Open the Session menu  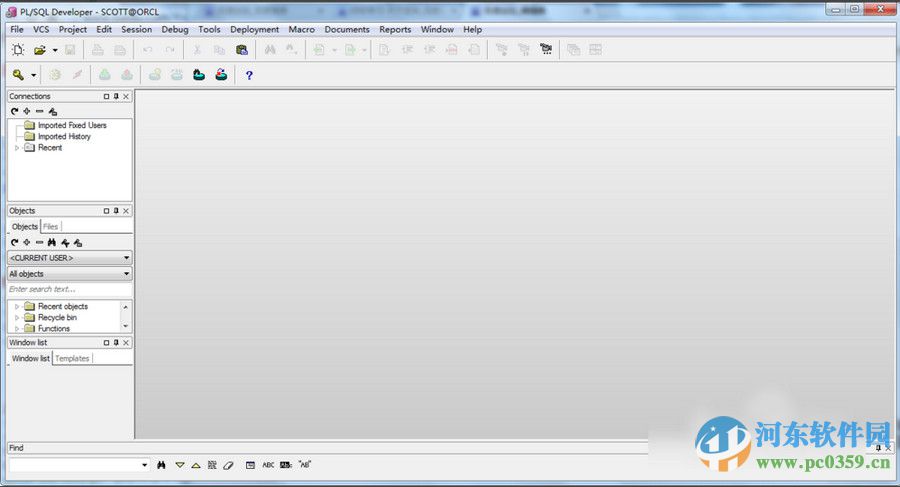pos(137,29)
